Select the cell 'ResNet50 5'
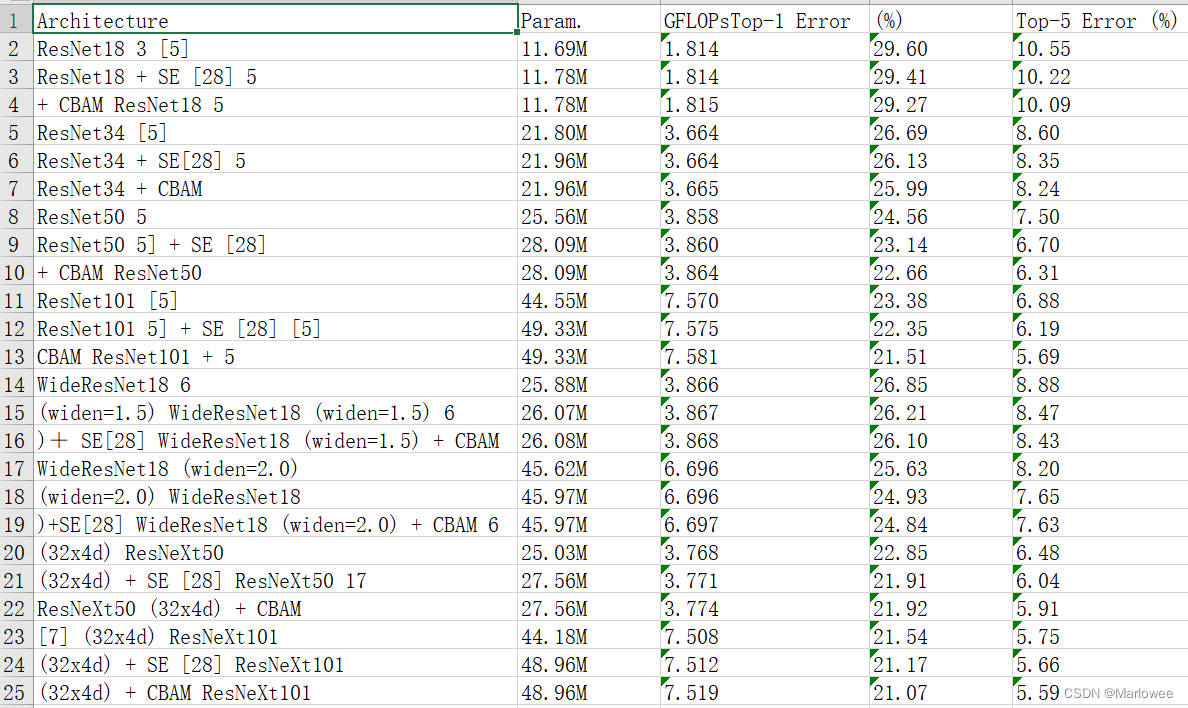1188x708 pixels. pyautogui.click(x=276, y=217)
